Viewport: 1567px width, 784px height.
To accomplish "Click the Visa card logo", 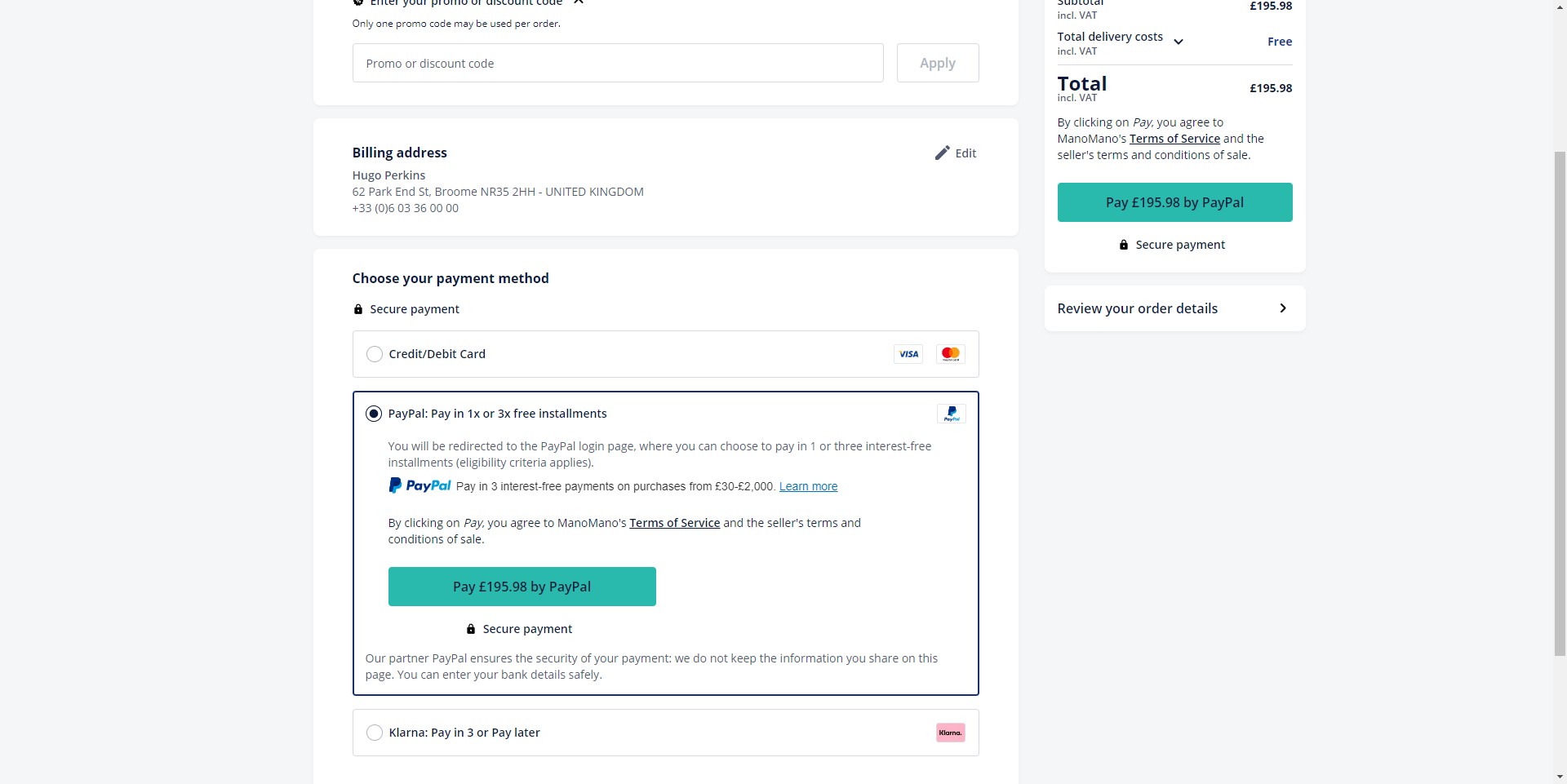I will (908, 354).
